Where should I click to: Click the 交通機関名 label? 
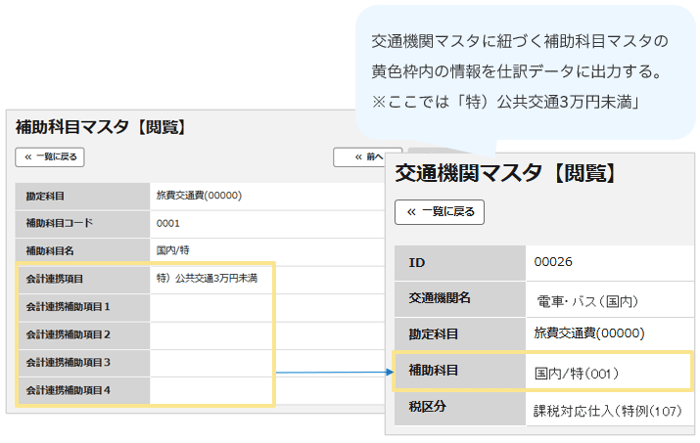click(x=439, y=298)
